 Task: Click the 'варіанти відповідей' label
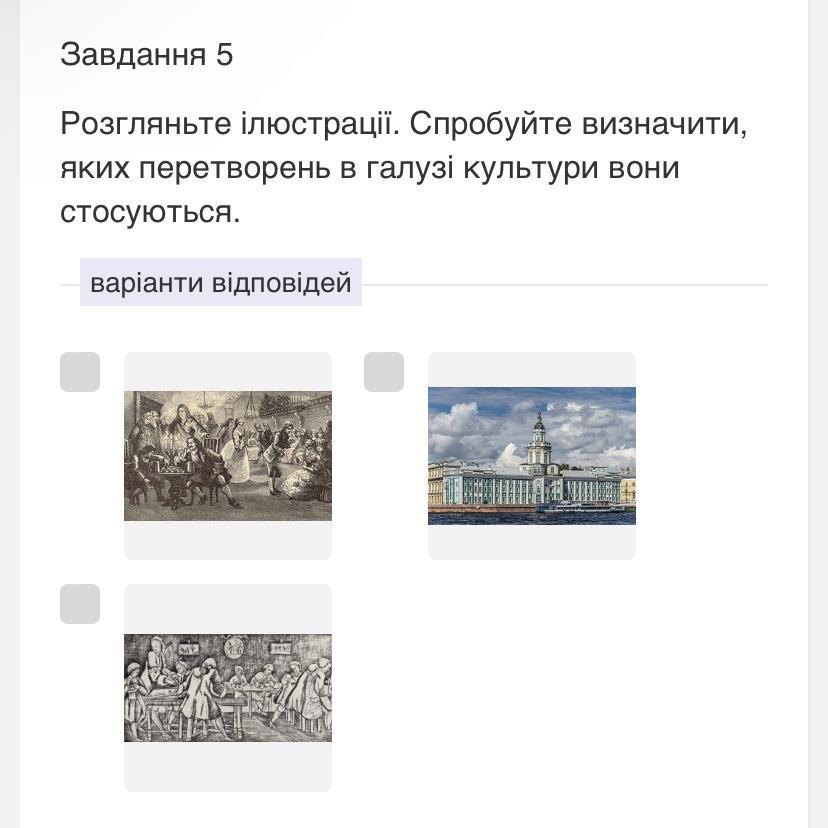point(221,282)
